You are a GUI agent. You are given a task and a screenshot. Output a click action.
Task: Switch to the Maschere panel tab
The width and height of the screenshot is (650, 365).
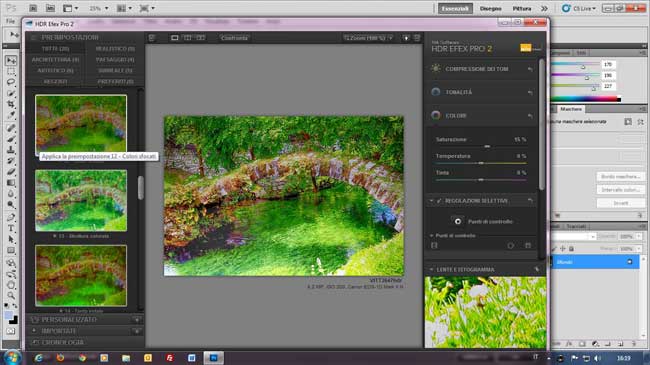(x=571, y=109)
